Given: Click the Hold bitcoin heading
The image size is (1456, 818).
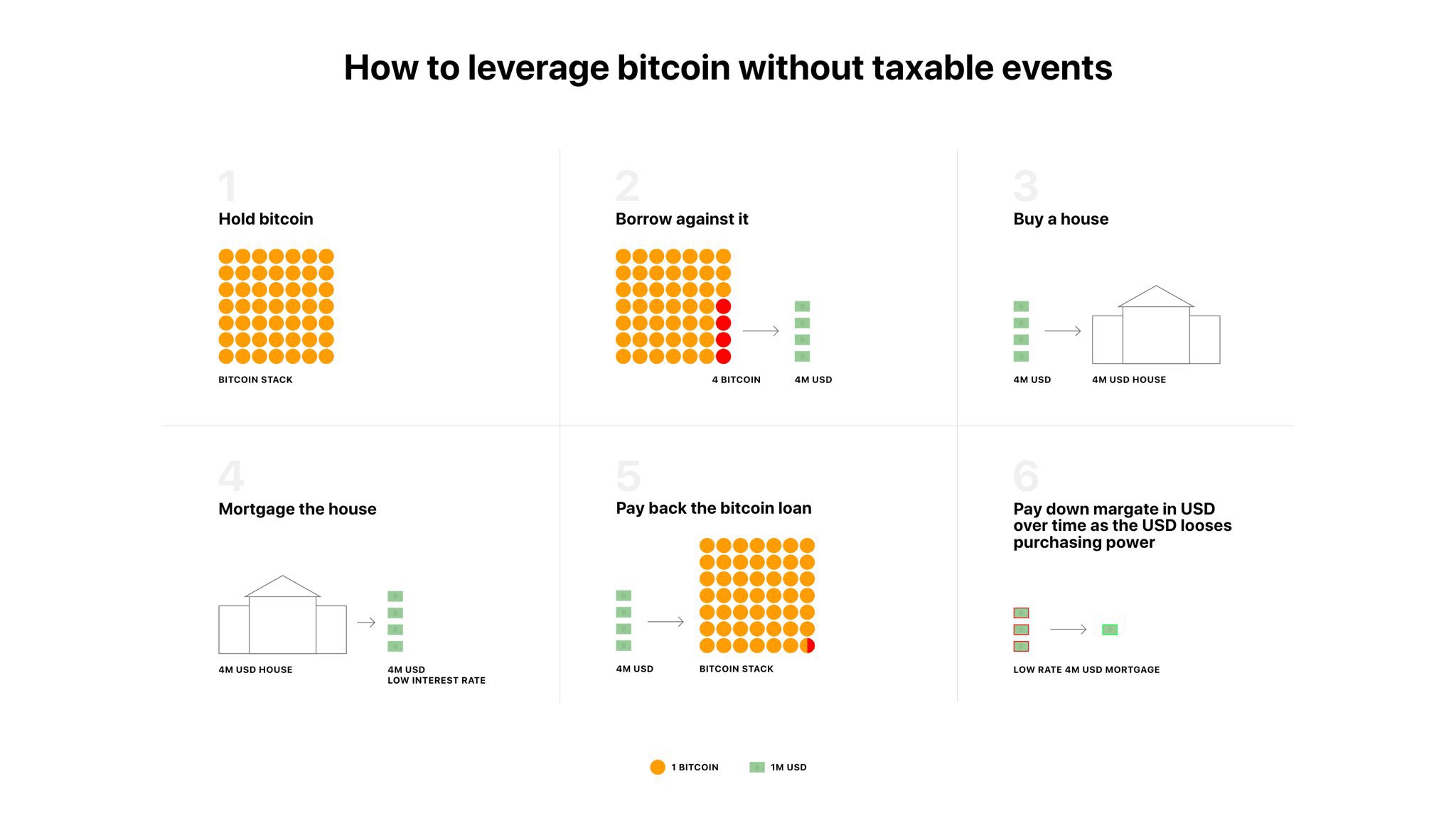Looking at the screenshot, I should [265, 219].
